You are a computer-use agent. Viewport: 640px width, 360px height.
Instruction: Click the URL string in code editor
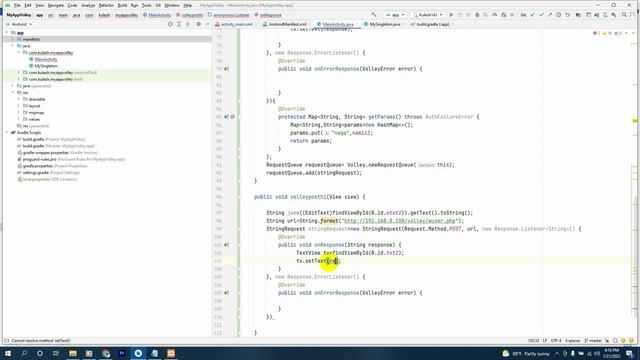click(400, 221)
